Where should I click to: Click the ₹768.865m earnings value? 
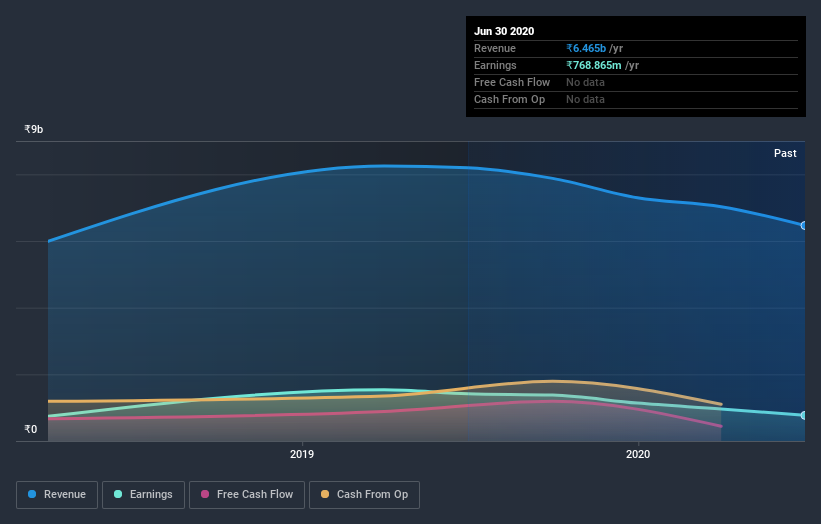point(594,65)
